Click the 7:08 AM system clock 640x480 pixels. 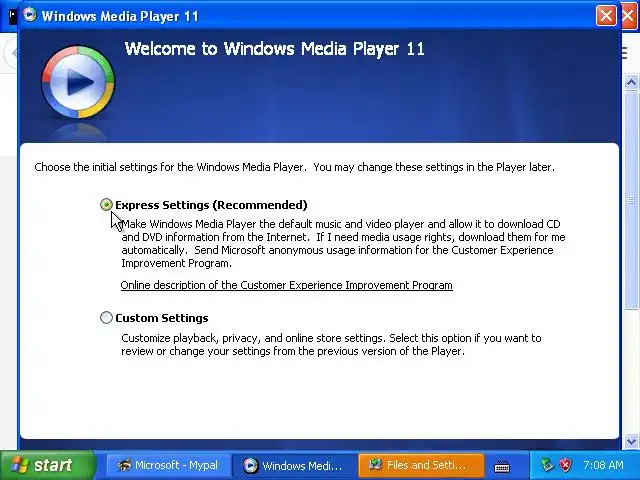[603, 465]
